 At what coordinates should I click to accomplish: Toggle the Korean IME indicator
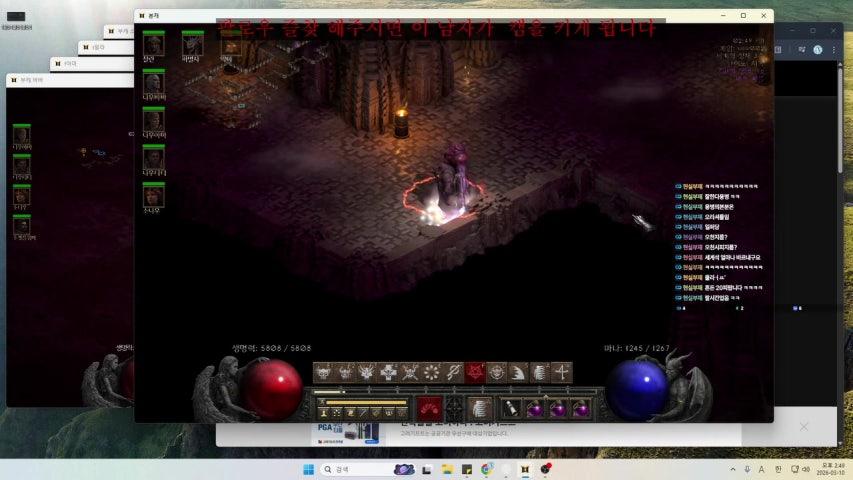(778, 469)
